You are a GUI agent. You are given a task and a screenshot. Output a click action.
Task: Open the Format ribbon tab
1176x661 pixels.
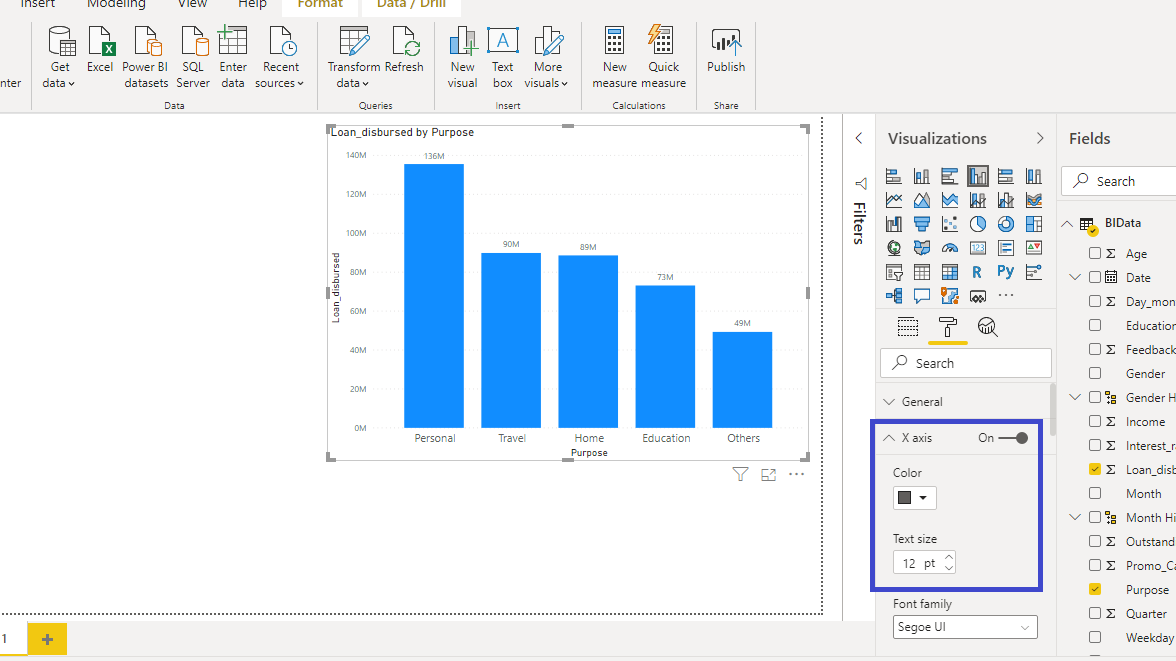tap(320, 5)
